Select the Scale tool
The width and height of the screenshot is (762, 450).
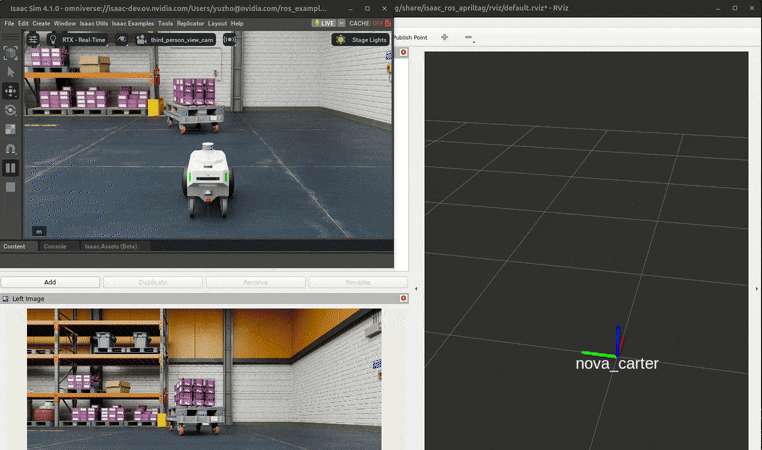tap(11, 129)
